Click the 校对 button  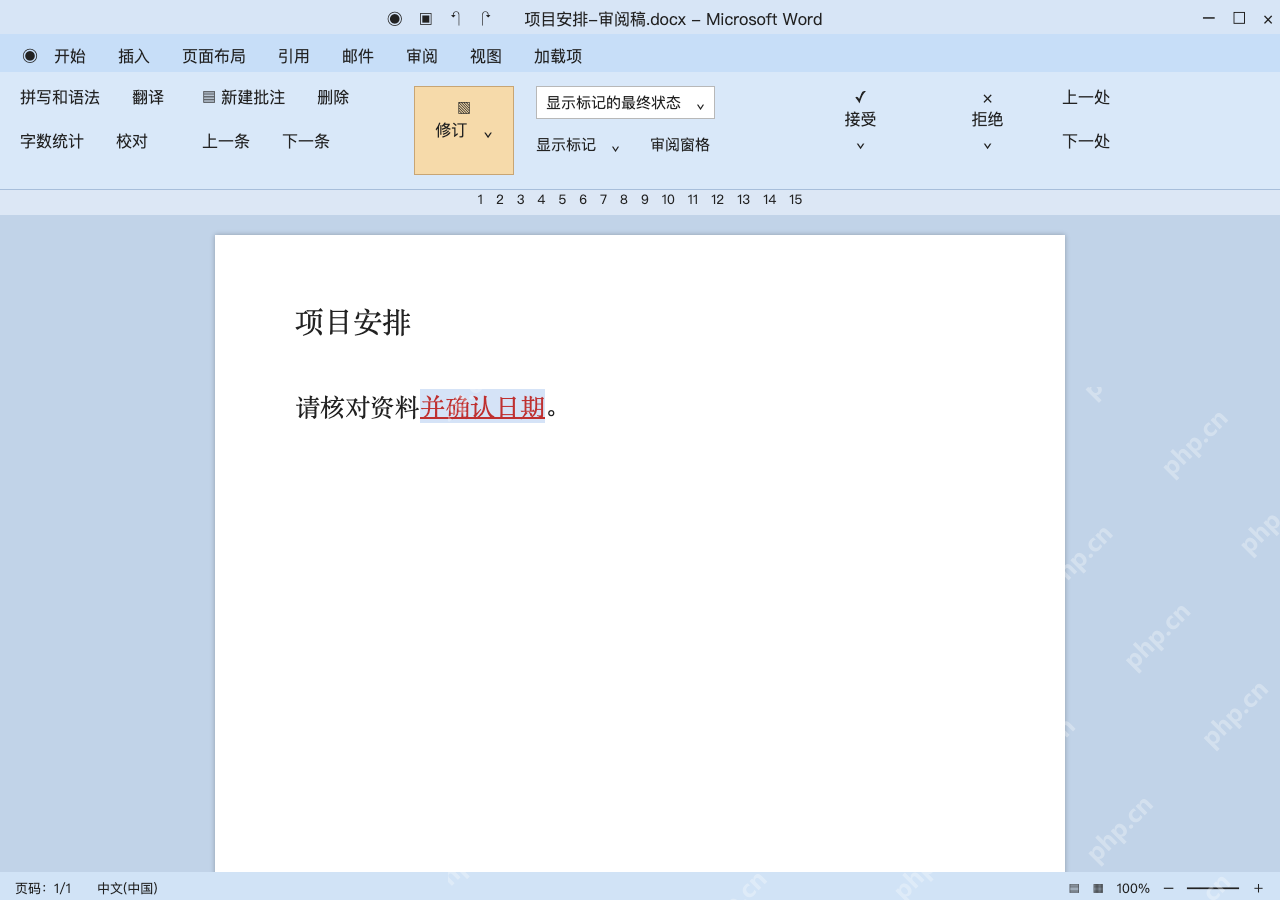tap(132, 141)
